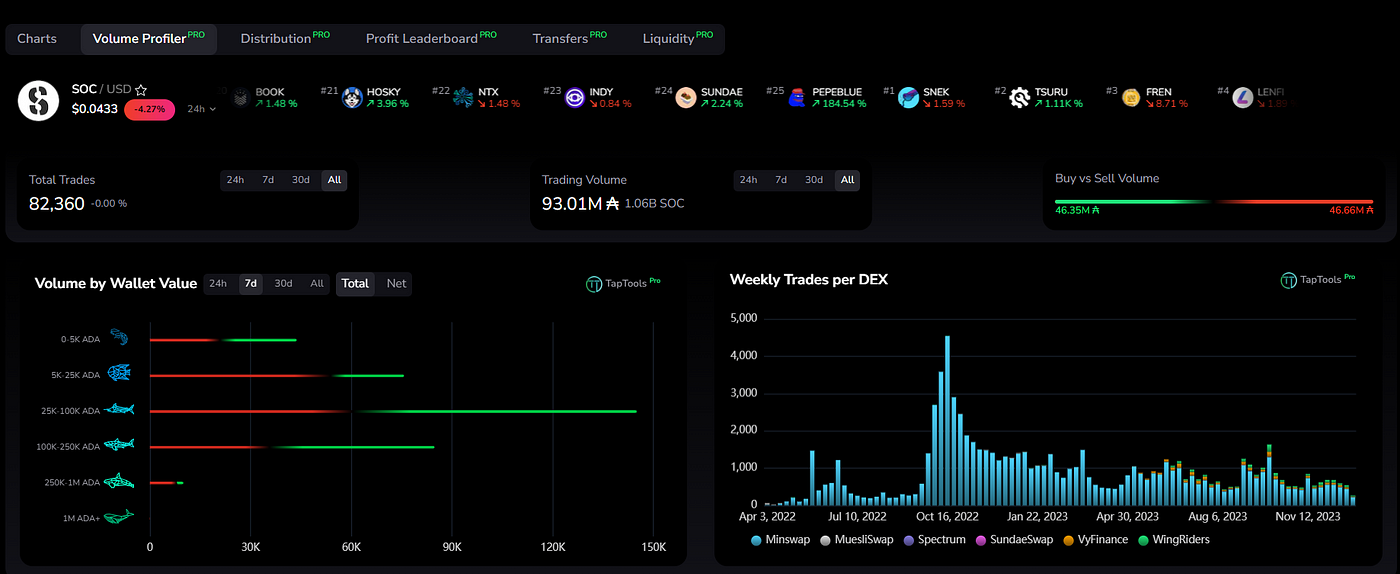Set Trading Volume range to All
Screen dimensions: 1400x574
(x=847, y=180)
